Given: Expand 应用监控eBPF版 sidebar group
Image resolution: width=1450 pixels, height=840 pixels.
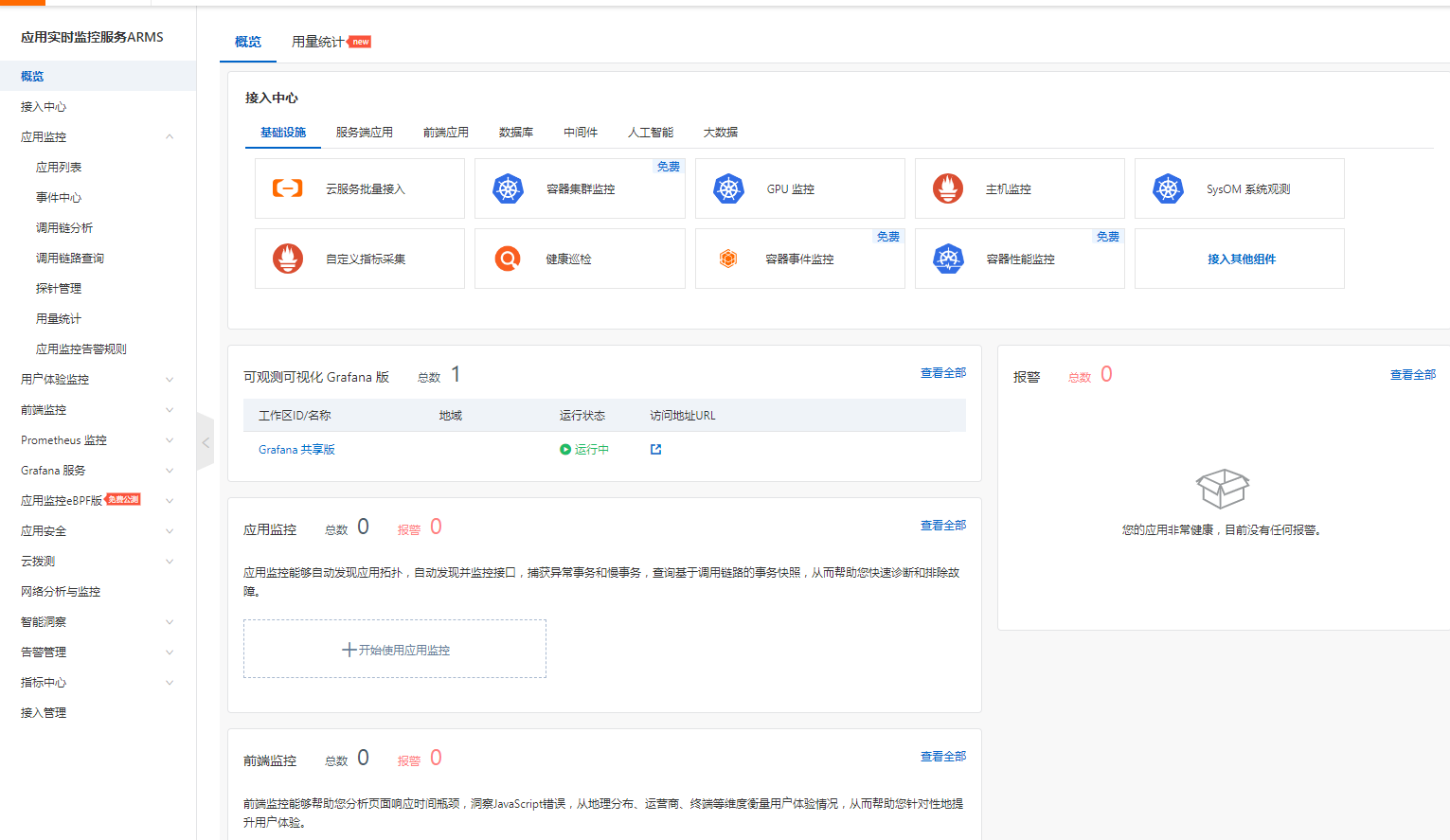Looking at the screenshot, I should [170, 501].
